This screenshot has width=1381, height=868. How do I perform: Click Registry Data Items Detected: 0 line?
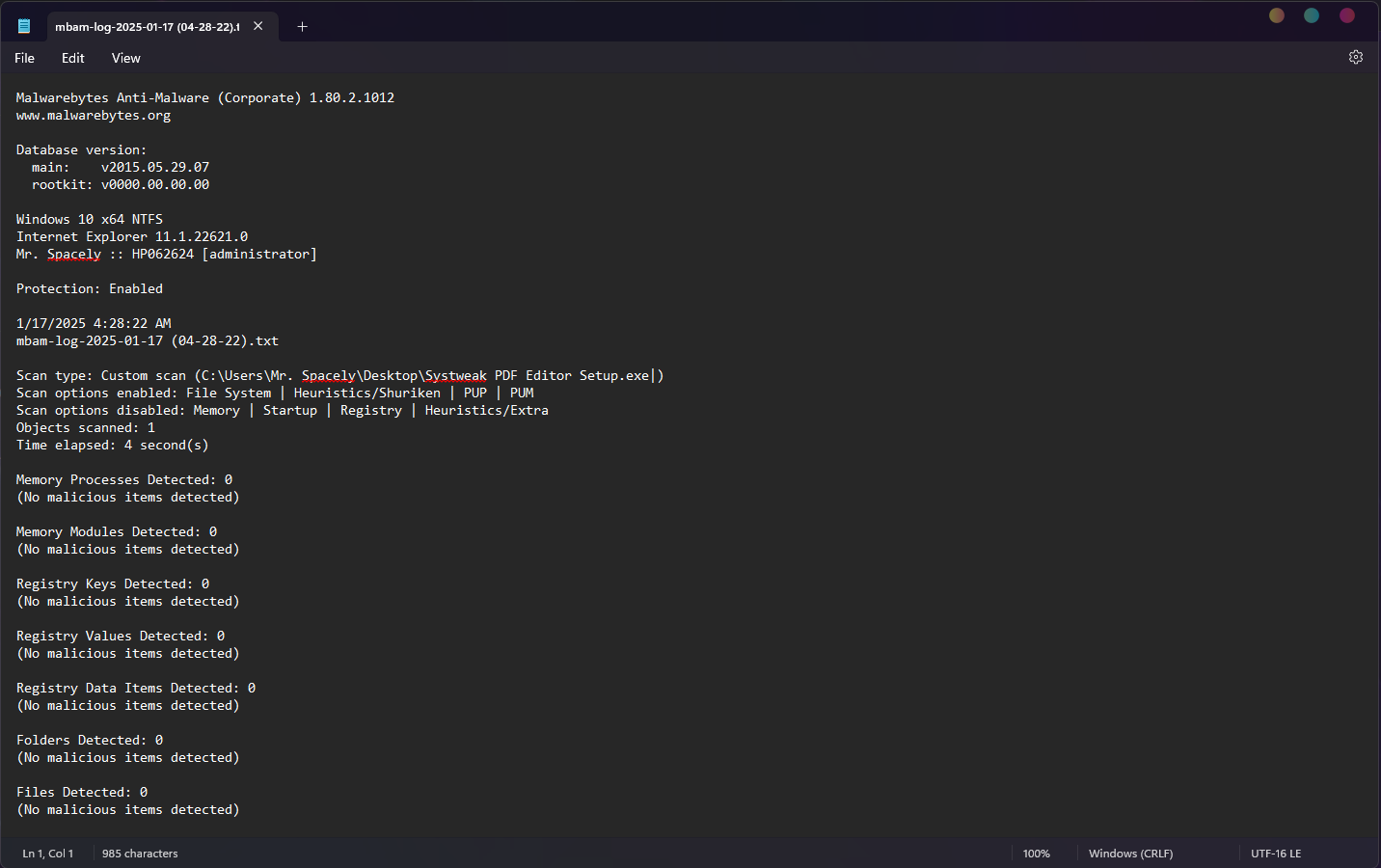[x=136, y=689]
